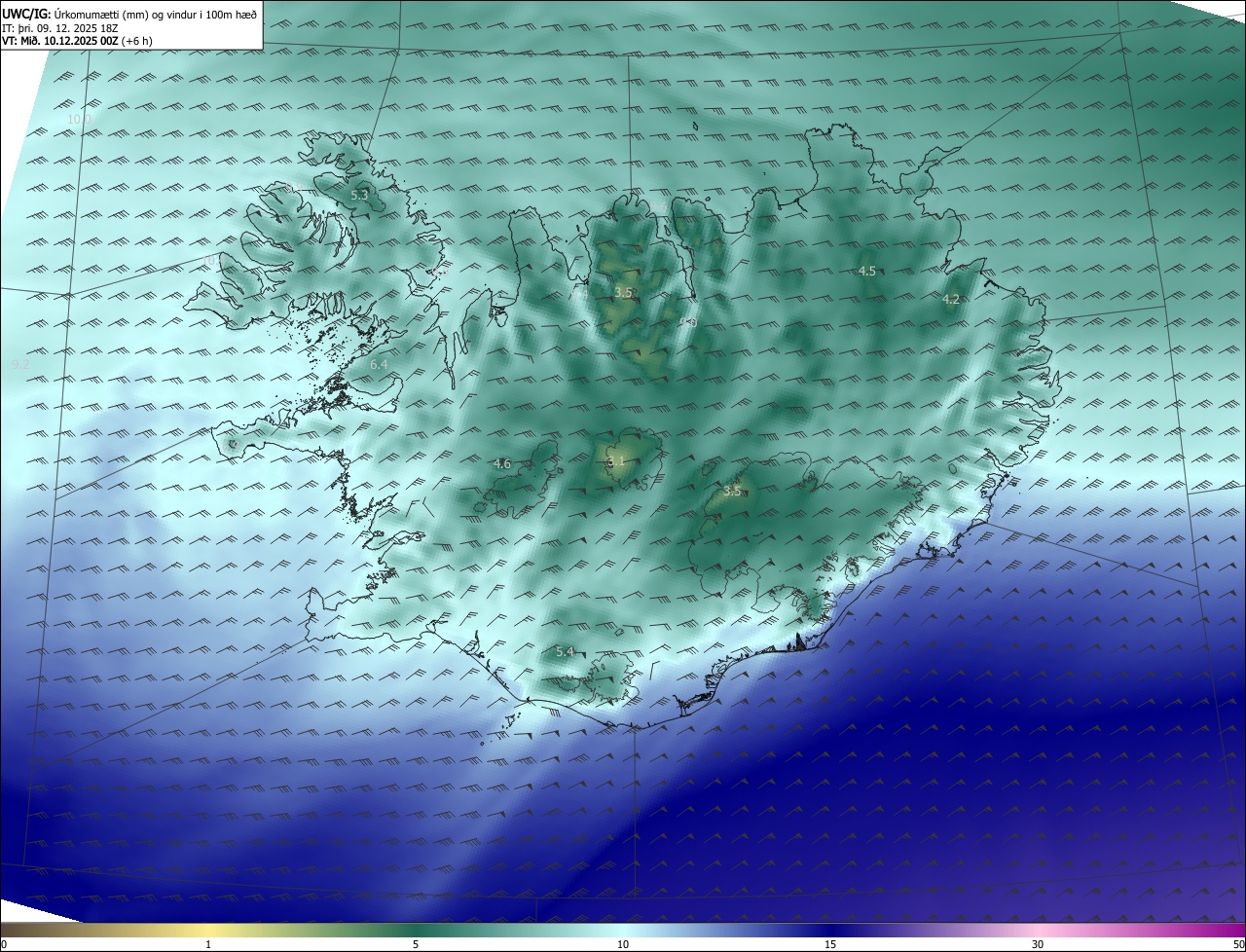Click the faint 9.2 value at the west edge

20,364
